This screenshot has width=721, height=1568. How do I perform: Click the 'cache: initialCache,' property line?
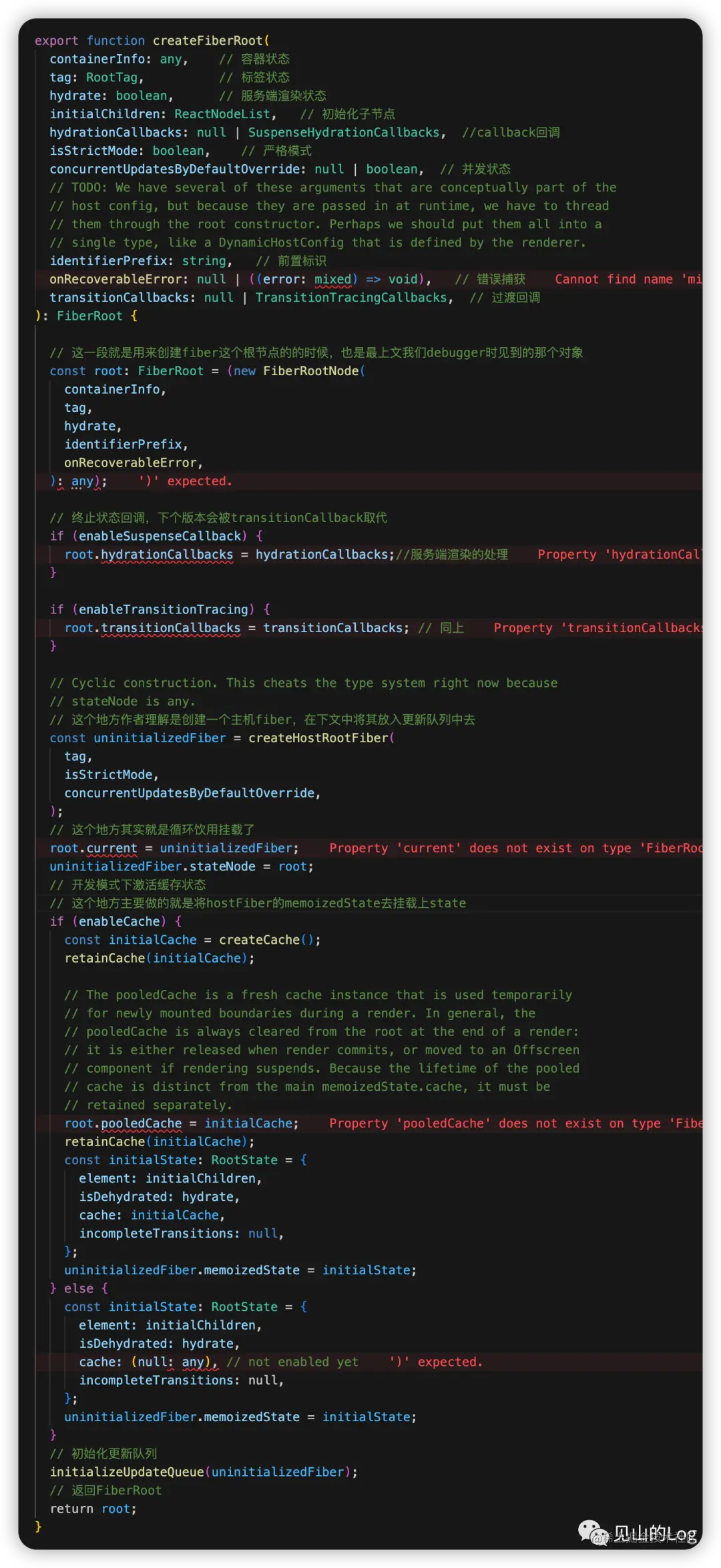pyautogui.click(x=152, y=1216)
